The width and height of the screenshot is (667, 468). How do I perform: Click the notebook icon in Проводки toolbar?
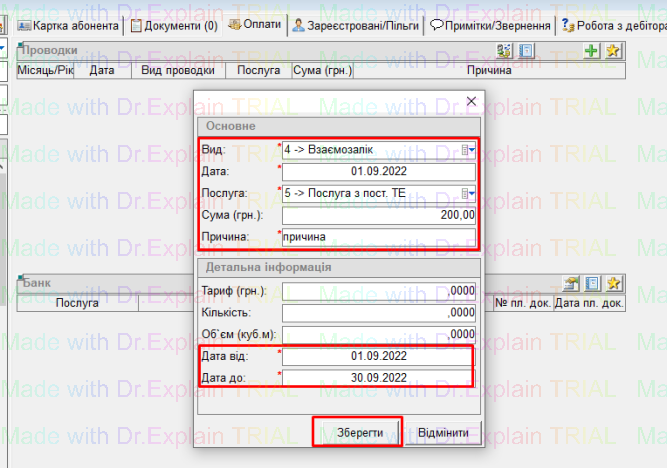point(529,51)
